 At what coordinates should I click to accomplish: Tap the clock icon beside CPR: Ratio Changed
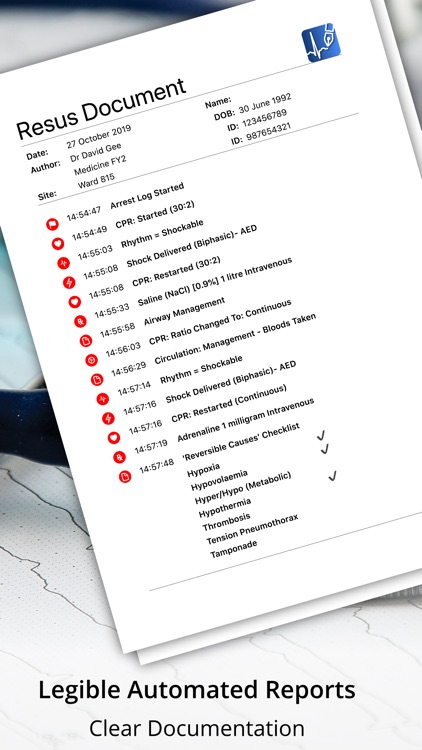[x=91, y=360]
